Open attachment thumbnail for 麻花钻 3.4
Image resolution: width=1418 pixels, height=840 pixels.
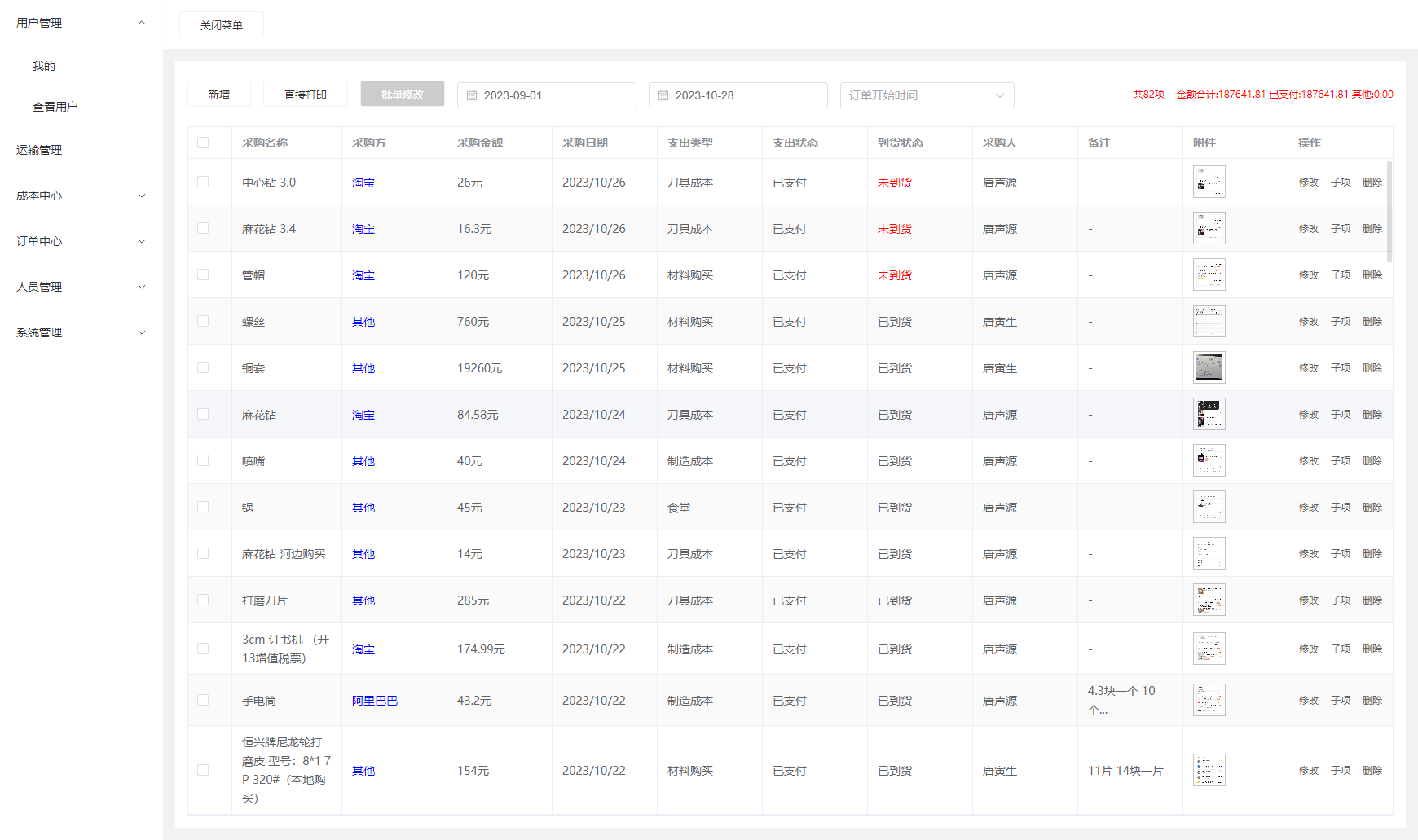pyautogui.click(x=1209, y=228)
